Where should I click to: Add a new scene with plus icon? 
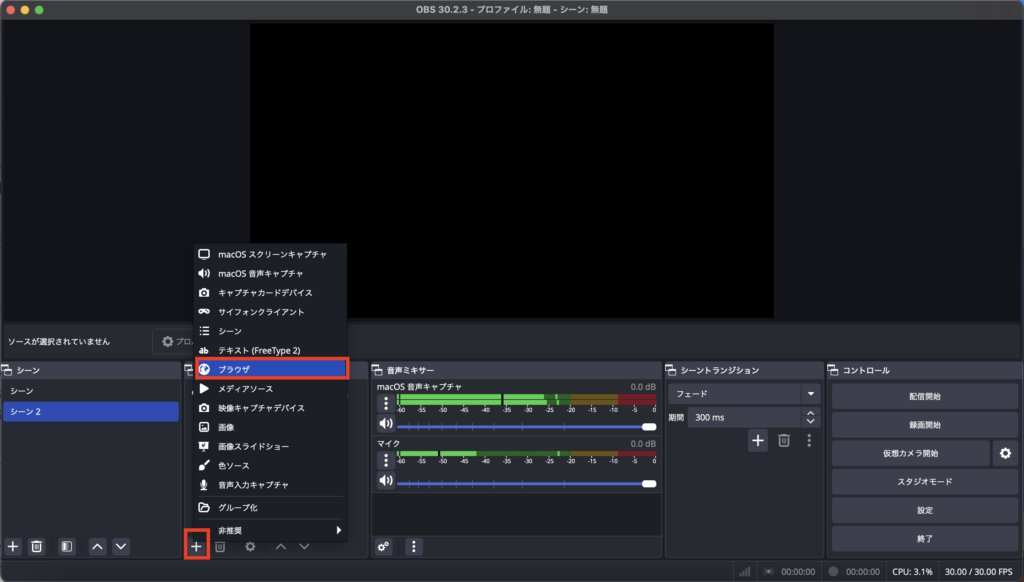(13, 547)
